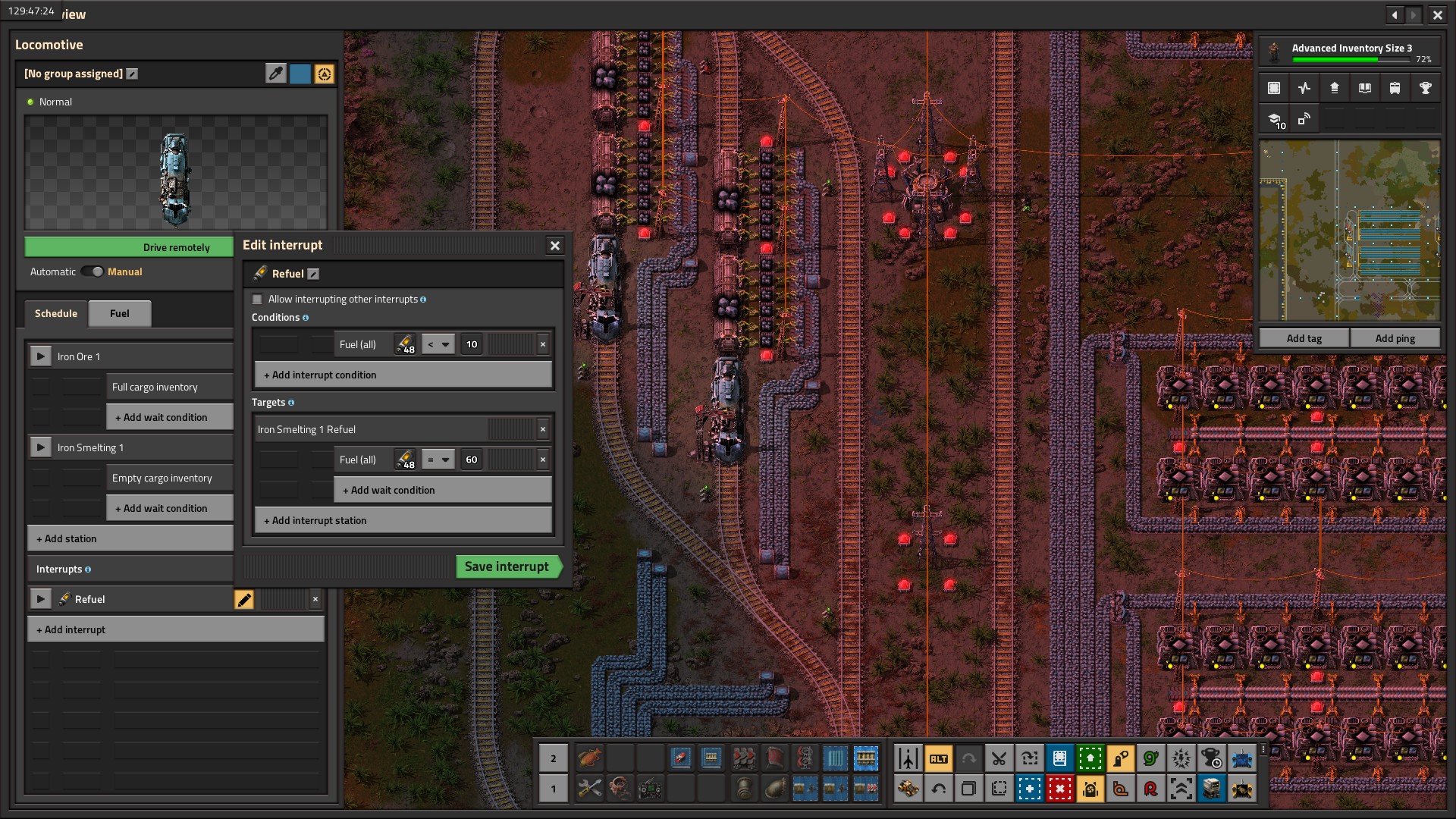Select the fish item in quickbar
This screenshot has height=819, width=1456.
coord(590,758)
